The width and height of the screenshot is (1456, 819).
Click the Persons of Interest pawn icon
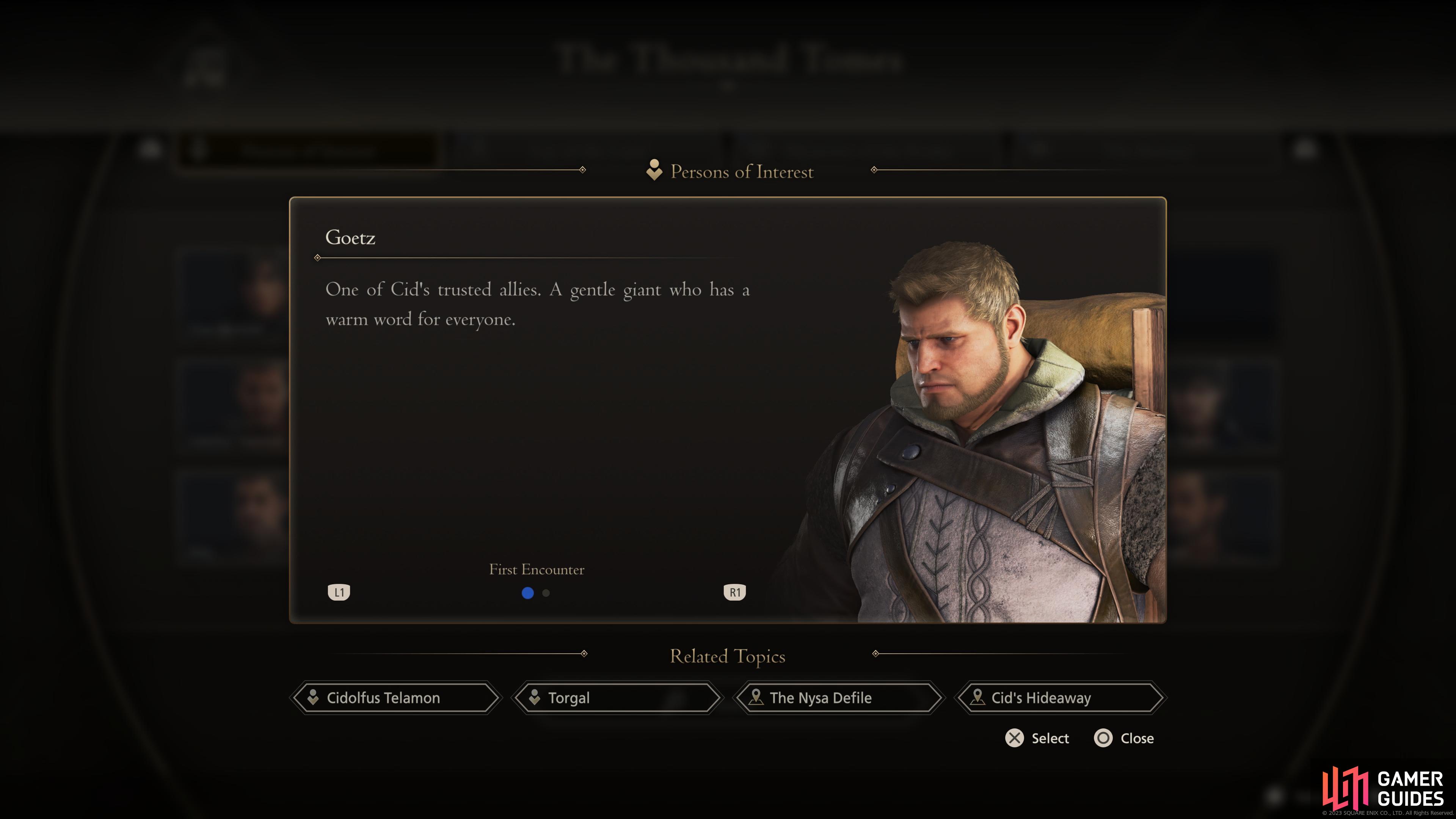(x=654, y=170)
